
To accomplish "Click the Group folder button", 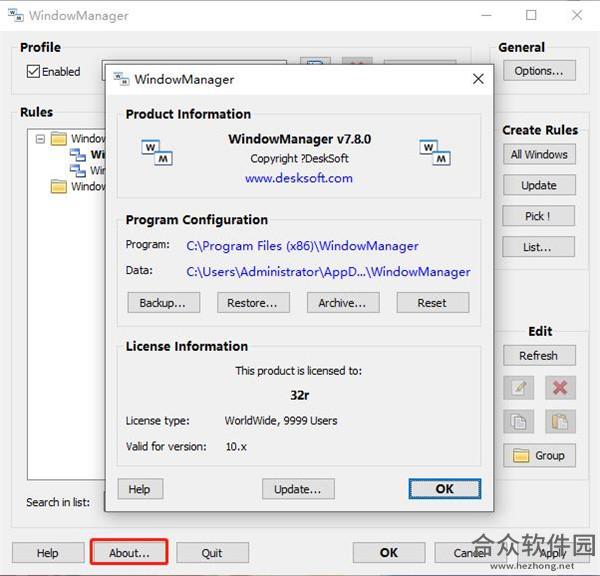I will (x=539, y=455).
